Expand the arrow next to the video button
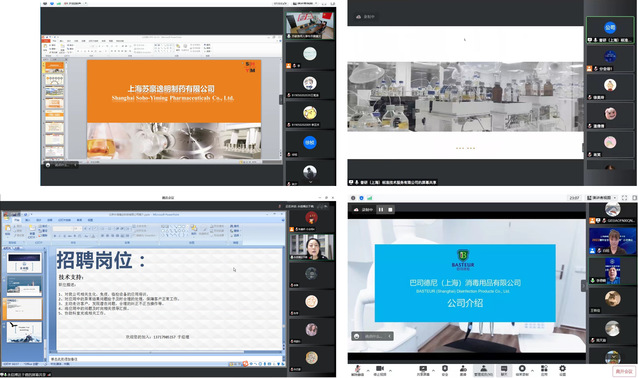This screenshot has height=378, width=638. pos(390,370)
